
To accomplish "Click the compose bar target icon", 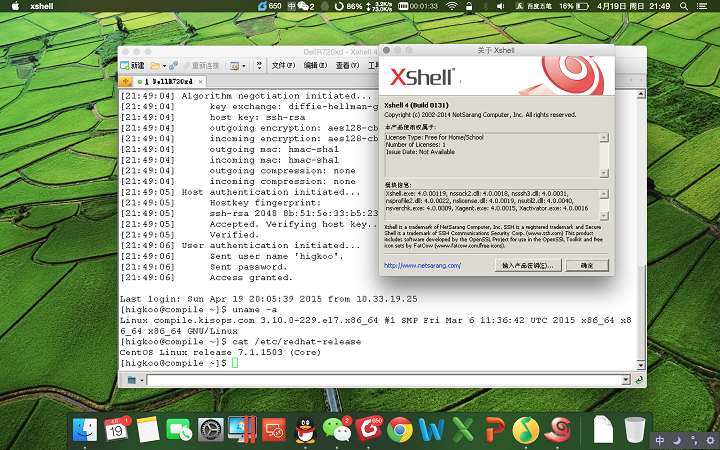I will point(132,380).
